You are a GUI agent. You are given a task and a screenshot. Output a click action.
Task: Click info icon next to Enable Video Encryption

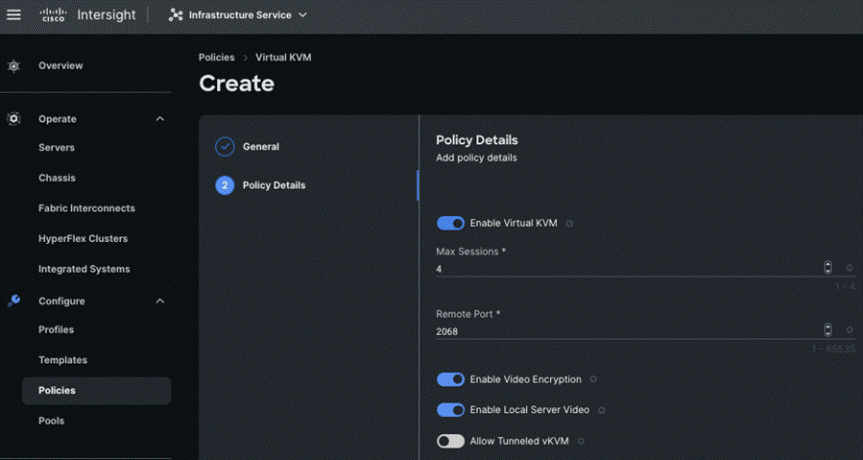coord(593,380)
